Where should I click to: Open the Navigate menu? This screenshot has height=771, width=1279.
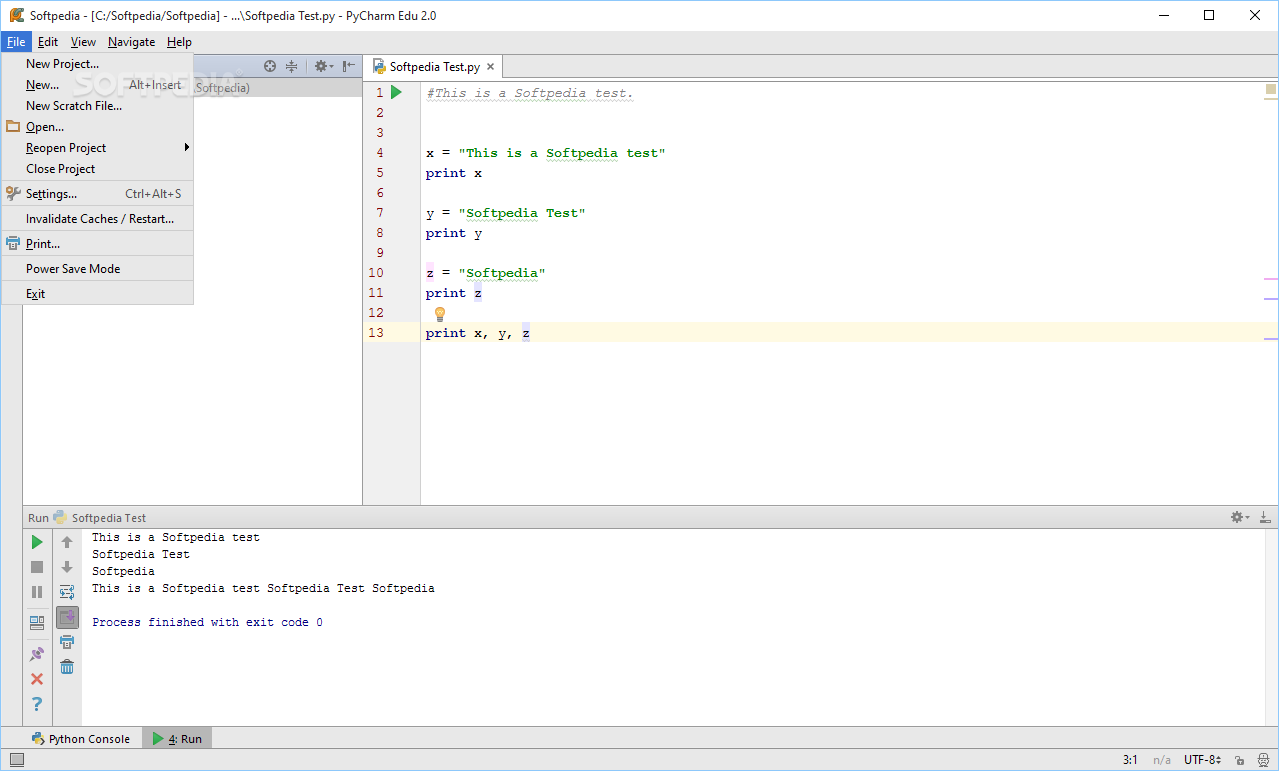click(x=132, y=42)
